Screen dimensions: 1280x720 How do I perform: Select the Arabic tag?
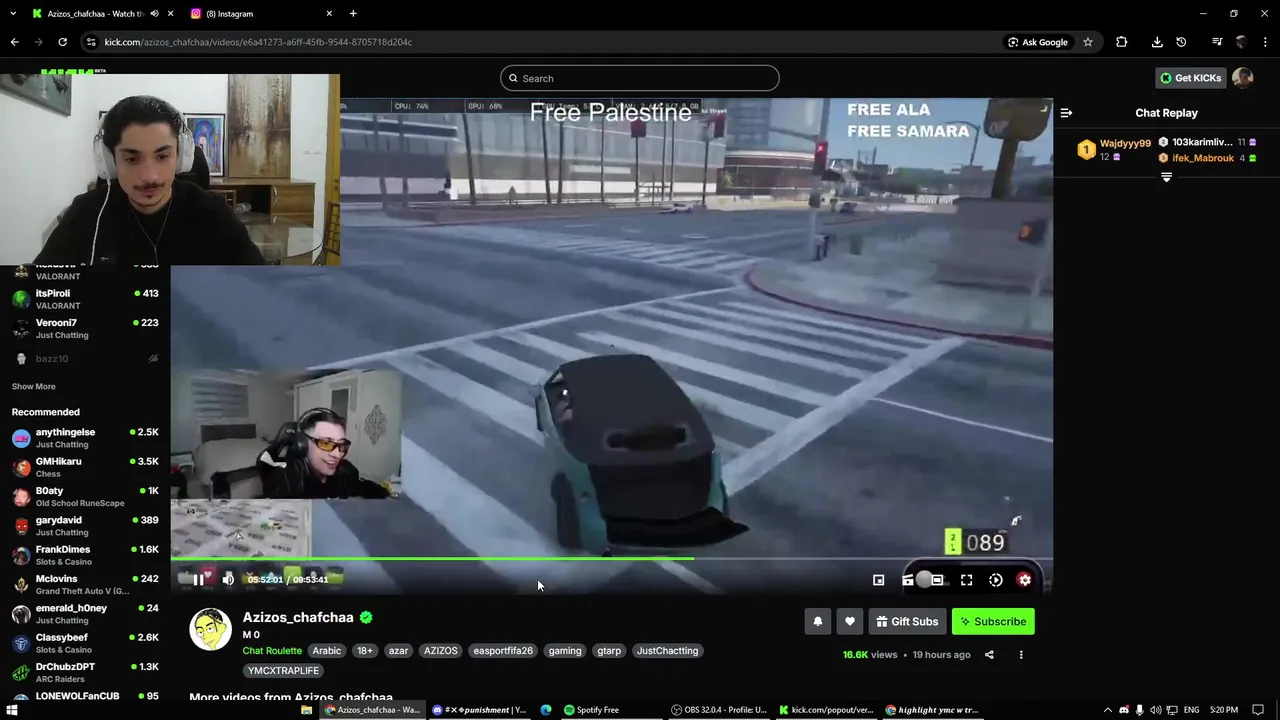(327, 651)
